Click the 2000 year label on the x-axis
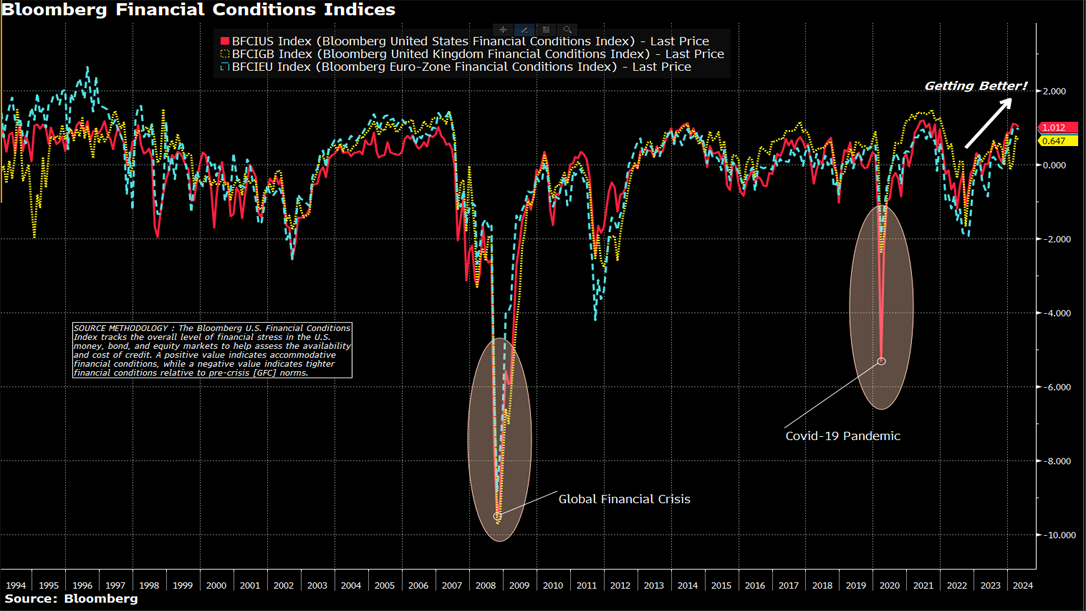The width and height of the screenshot is (1086, 611). (216, 585)
